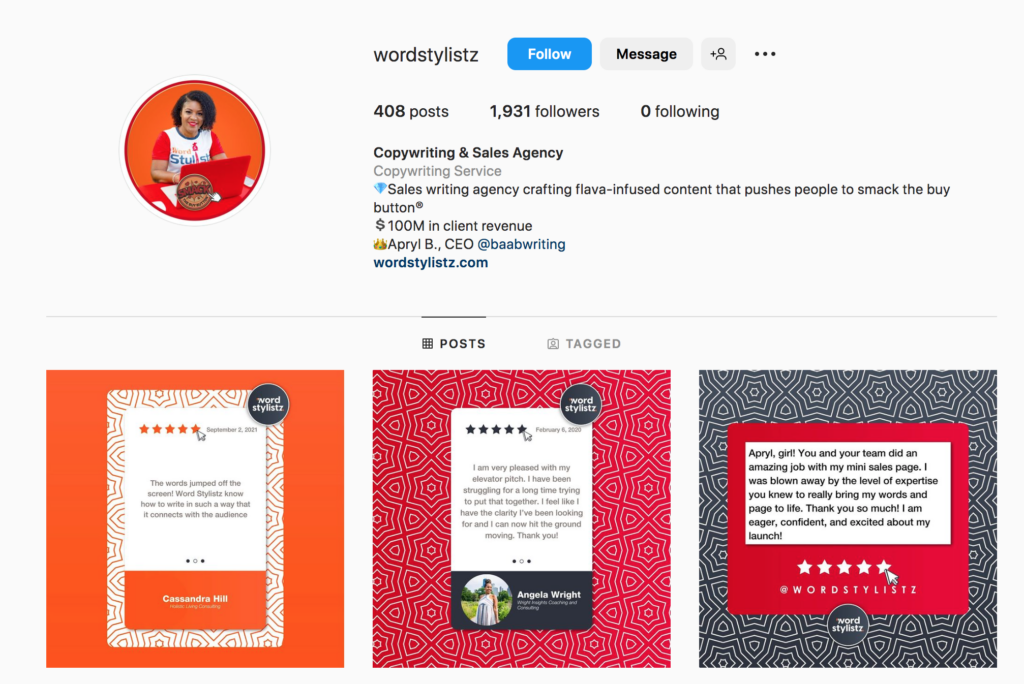
Task: Open the wordstylistz profile picture
Action: point(195,151)
